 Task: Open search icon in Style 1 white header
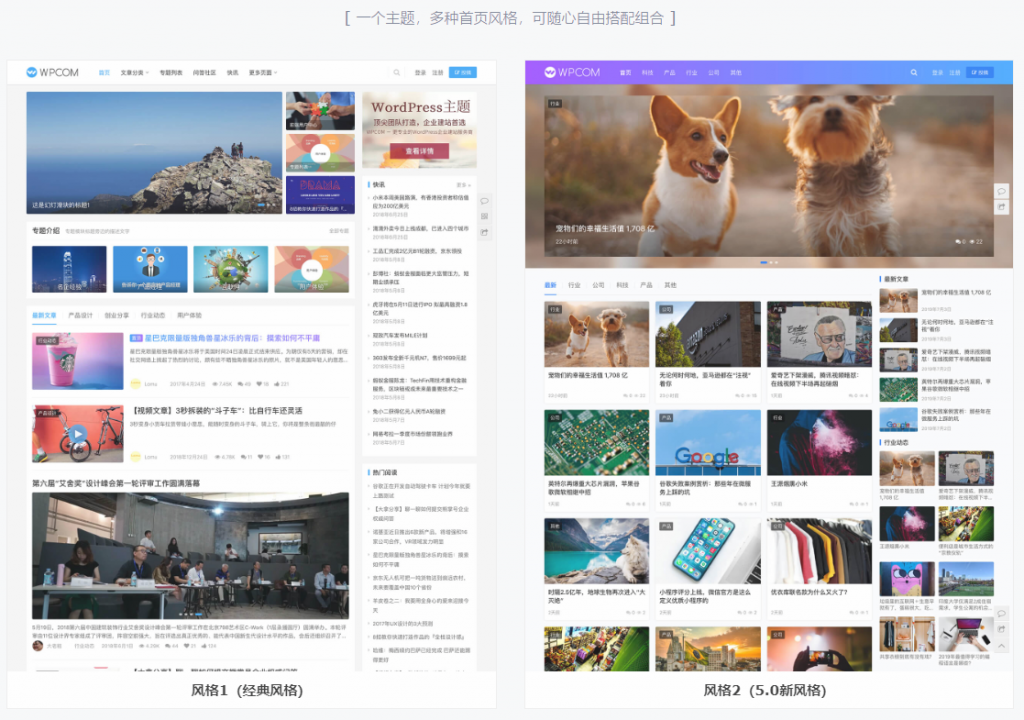[x=396, y=73]
